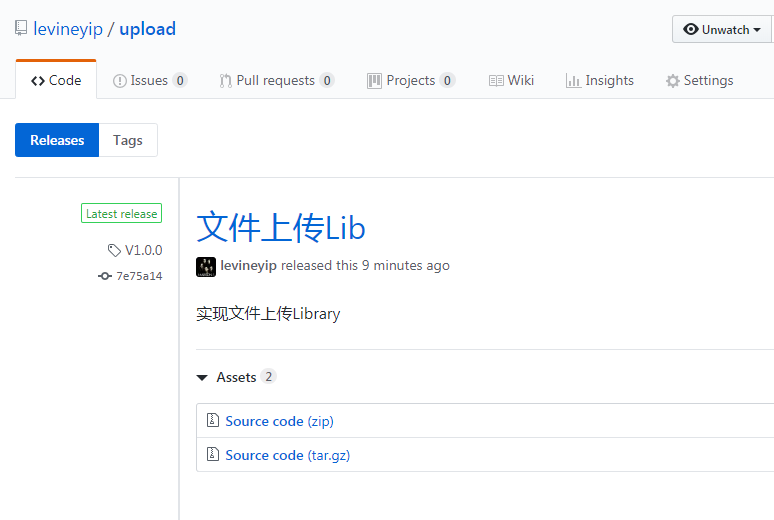Open commit 7e75a14
Screen dimensions: 774x520
139,276
